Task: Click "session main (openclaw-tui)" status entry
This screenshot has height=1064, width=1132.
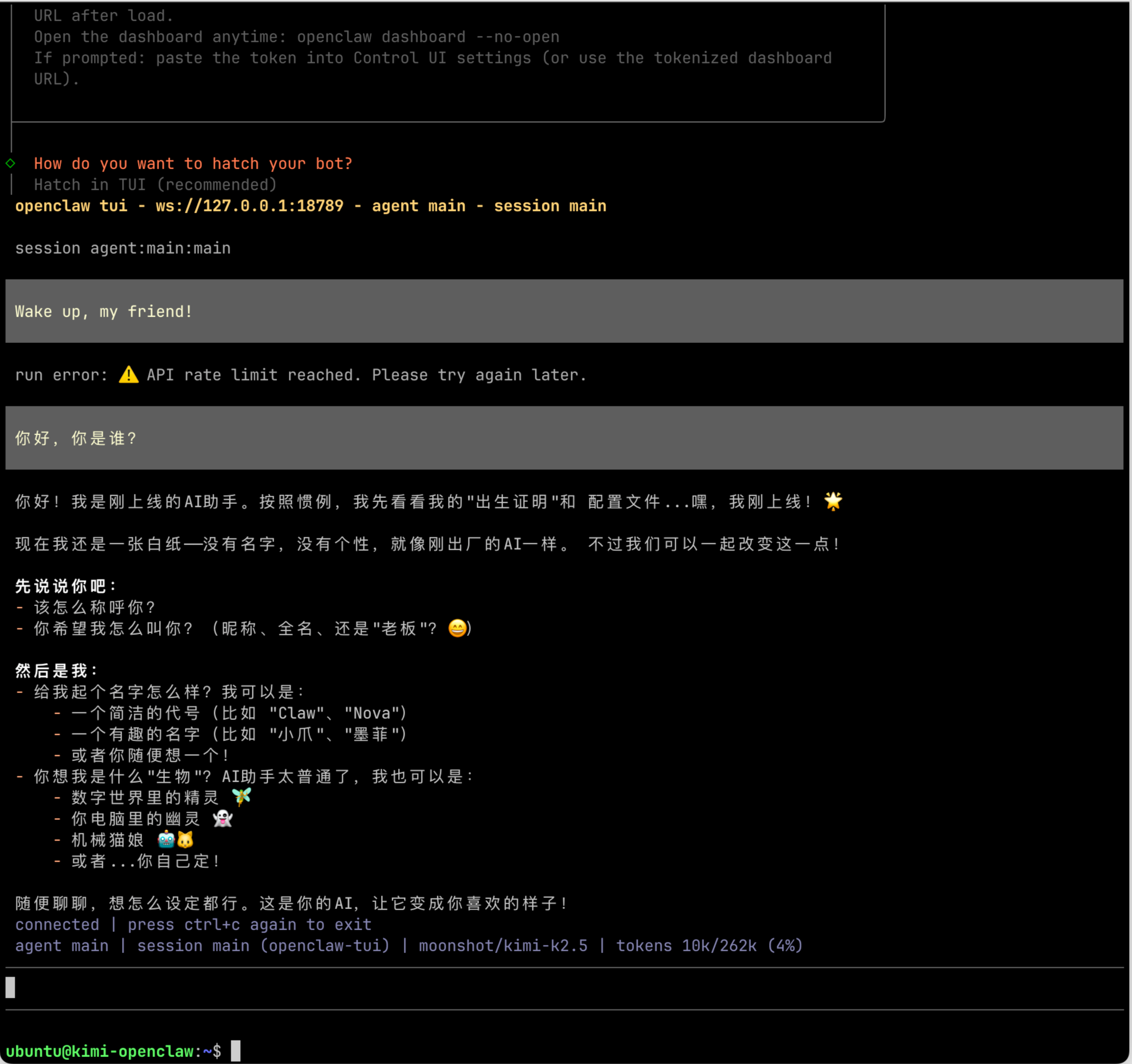Action: tap(264, 945)
